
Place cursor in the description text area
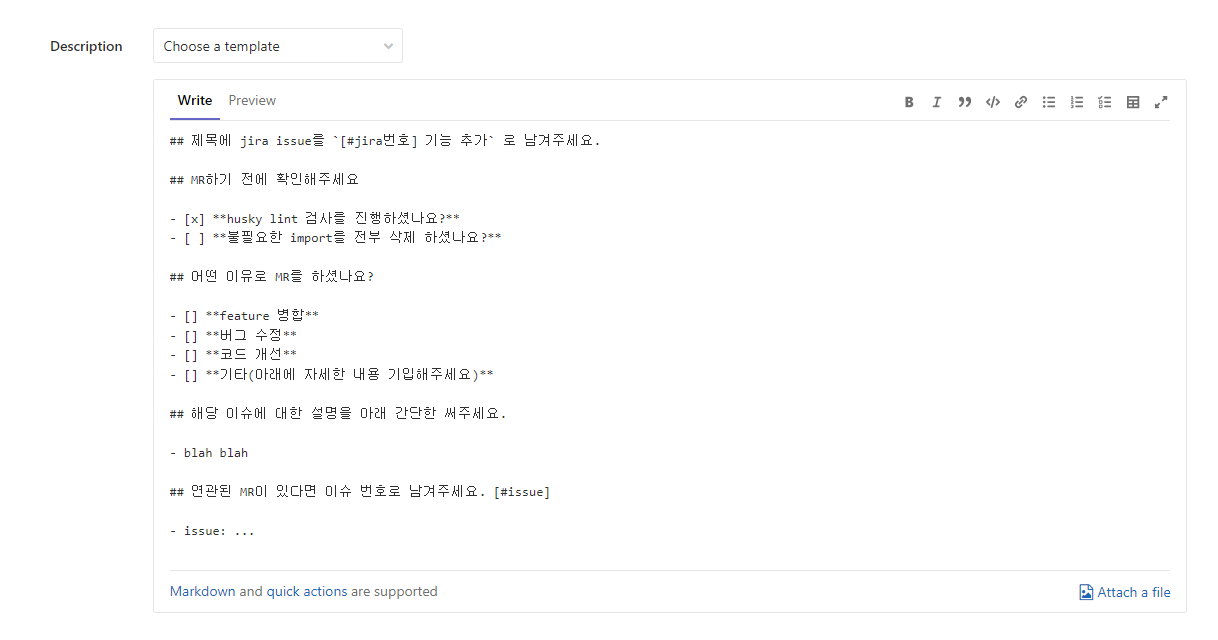tap(670, 340)
